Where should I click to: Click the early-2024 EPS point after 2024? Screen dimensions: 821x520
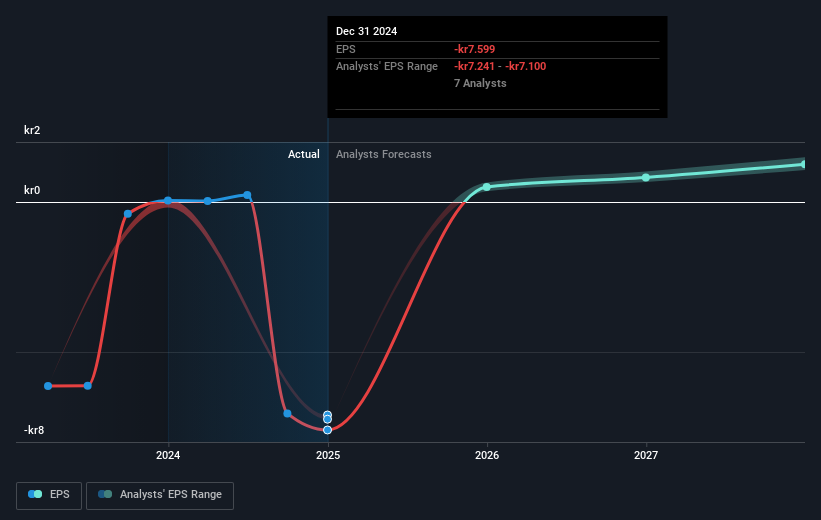[208, 201]
